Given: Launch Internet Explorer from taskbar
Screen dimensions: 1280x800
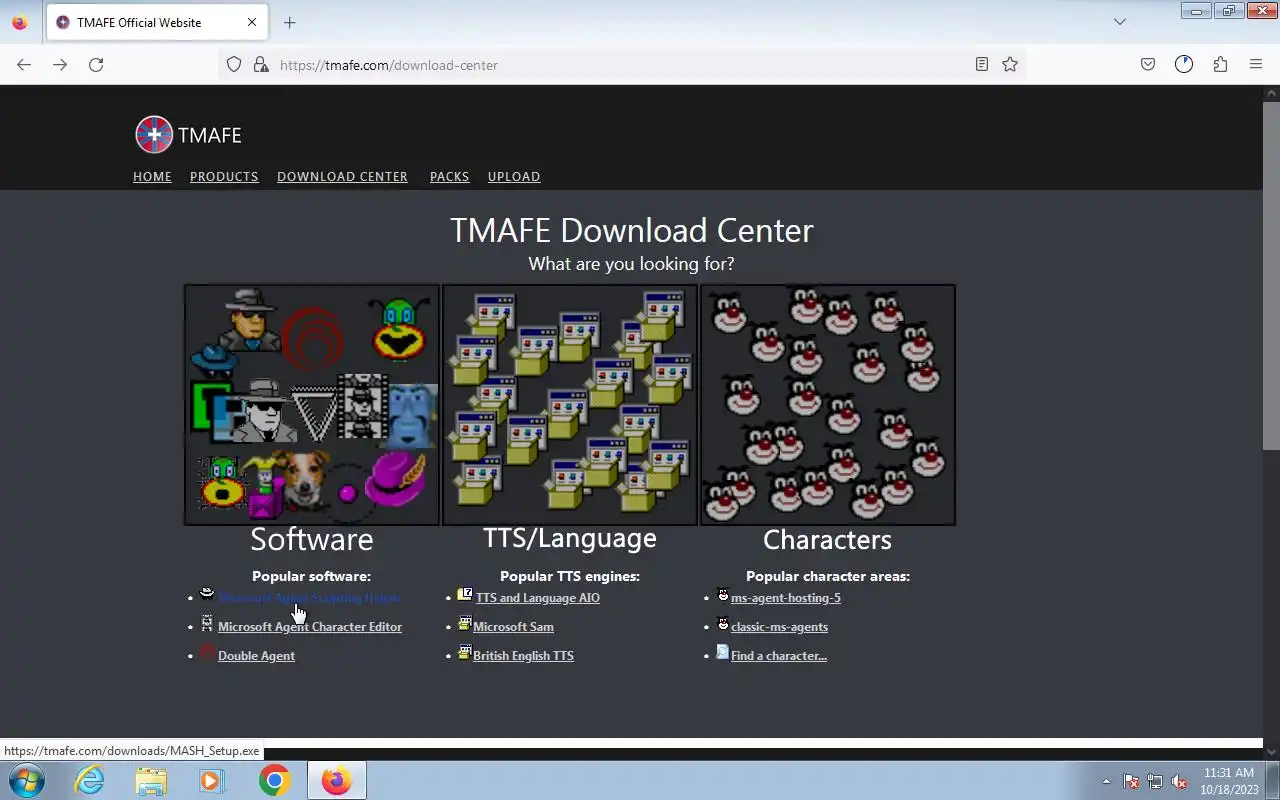Looking at the screenshot, I should tap(90, 780).
